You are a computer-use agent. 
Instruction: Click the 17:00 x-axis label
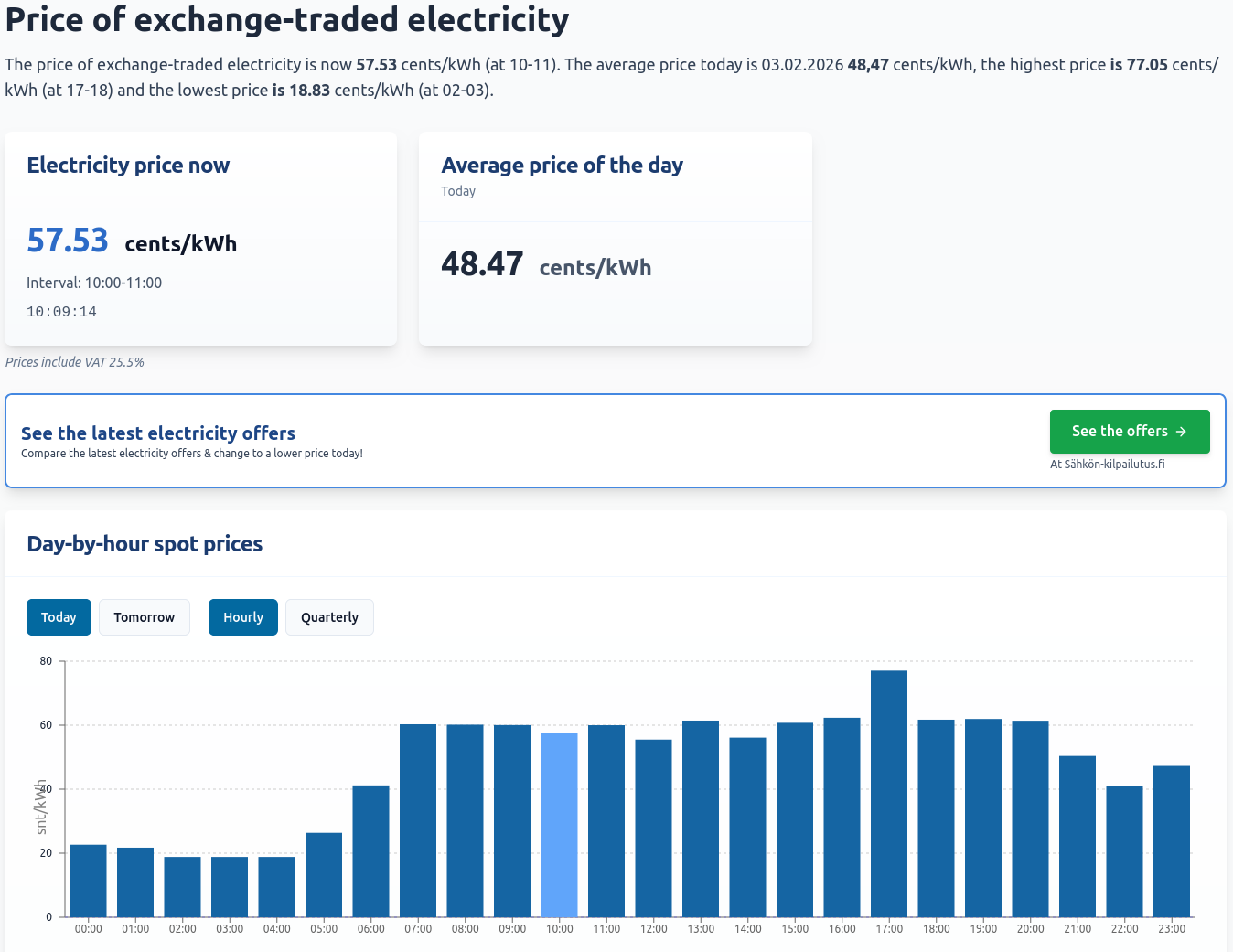(889, 929)
